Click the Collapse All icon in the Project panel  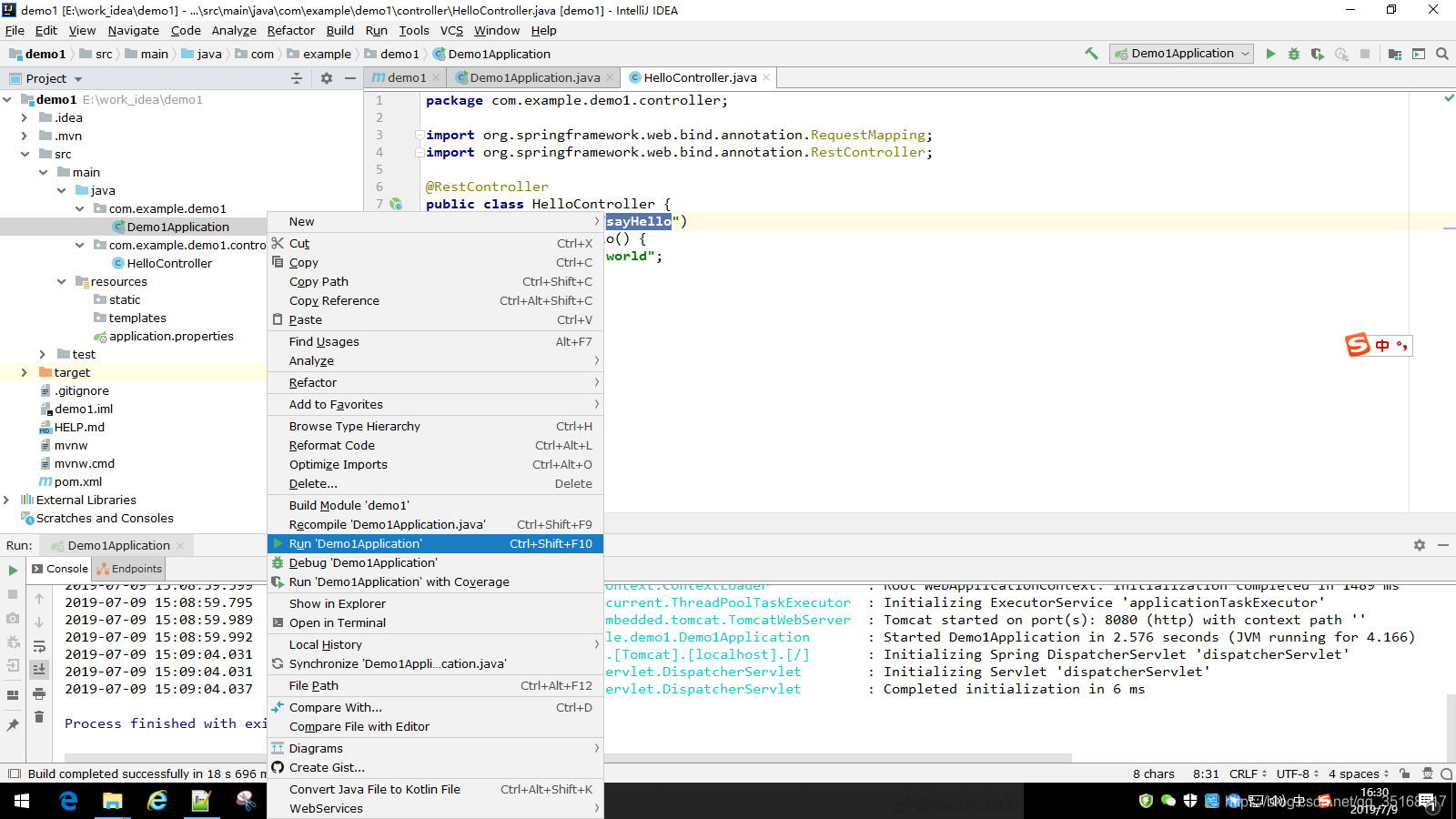(297, 78)
